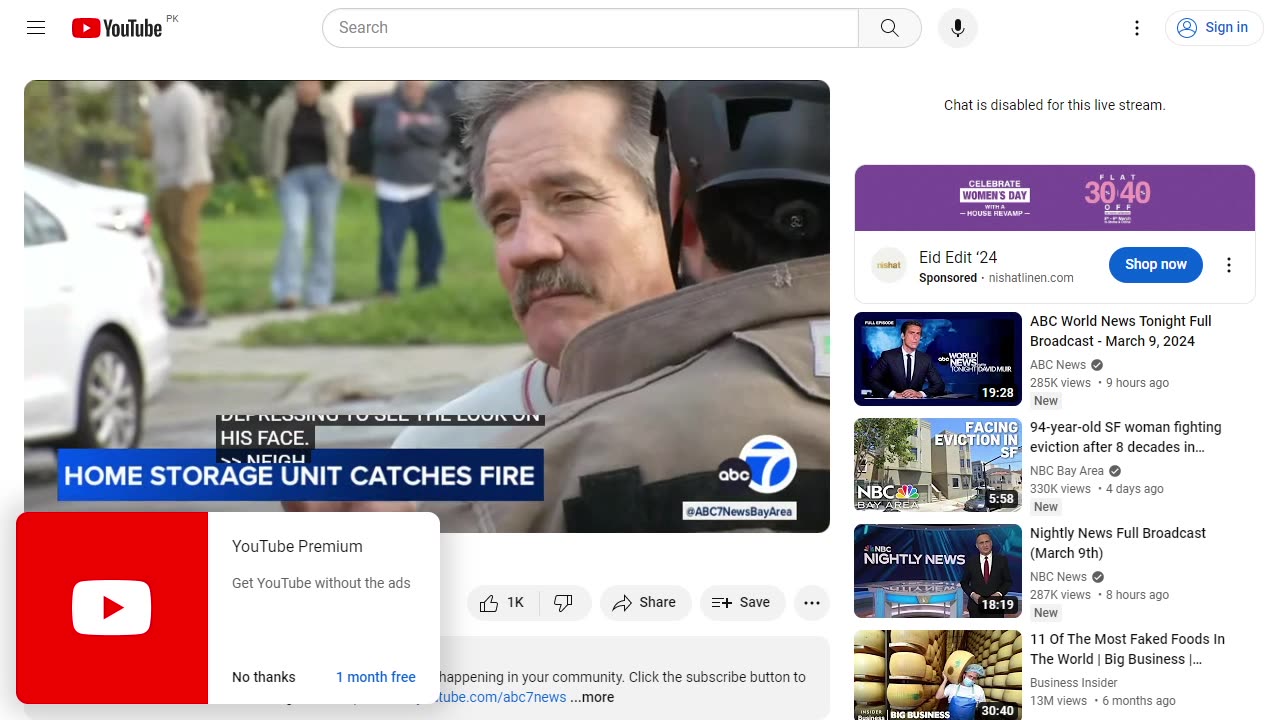Save the video to a playlist
The height and width of the screenshot is (720, 1280).
point(741,603)
